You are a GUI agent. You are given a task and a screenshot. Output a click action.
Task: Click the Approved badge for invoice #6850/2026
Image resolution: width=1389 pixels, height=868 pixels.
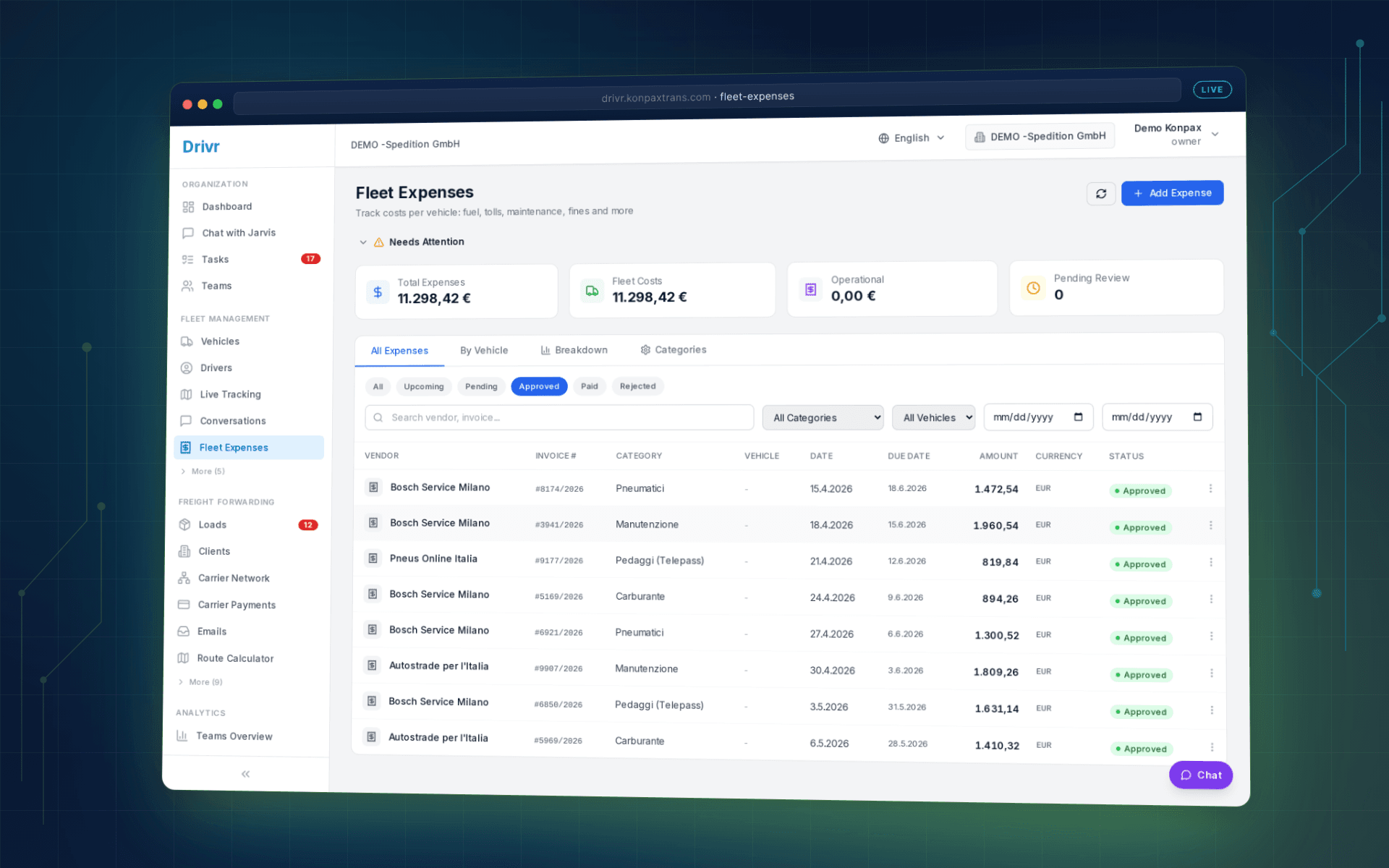pos(1141,712)
